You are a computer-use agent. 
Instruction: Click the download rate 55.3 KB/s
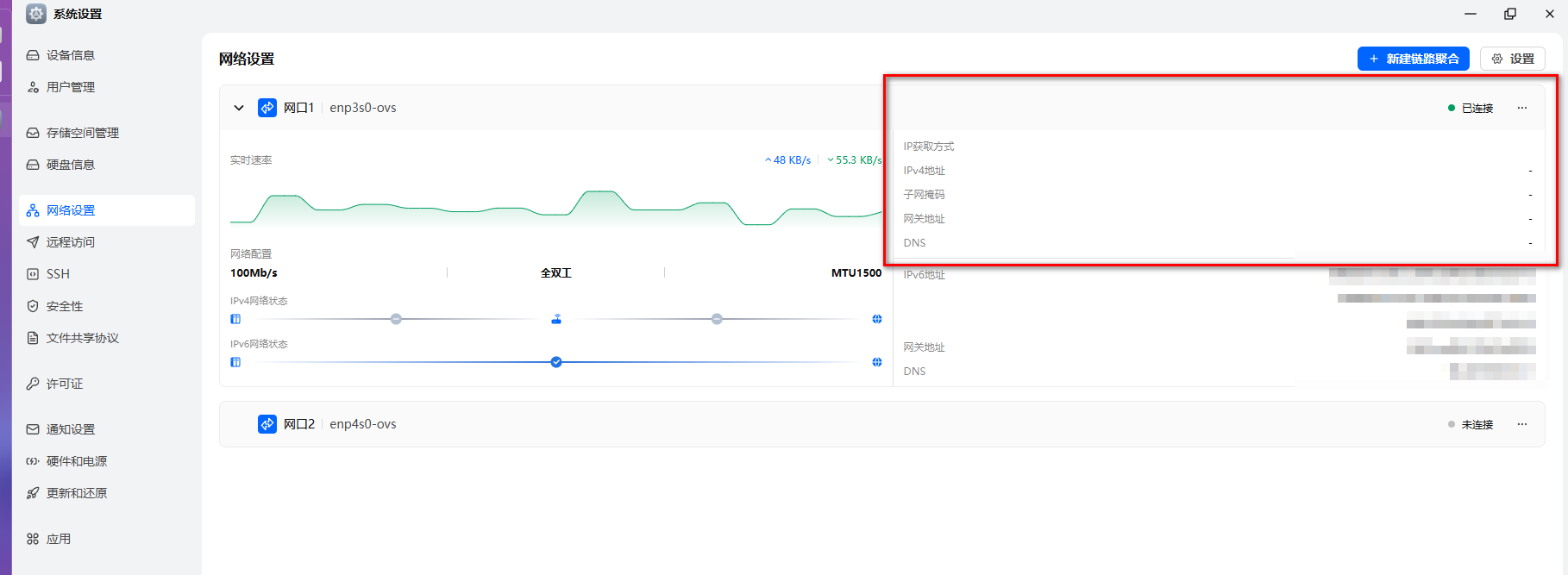(854, 160)
